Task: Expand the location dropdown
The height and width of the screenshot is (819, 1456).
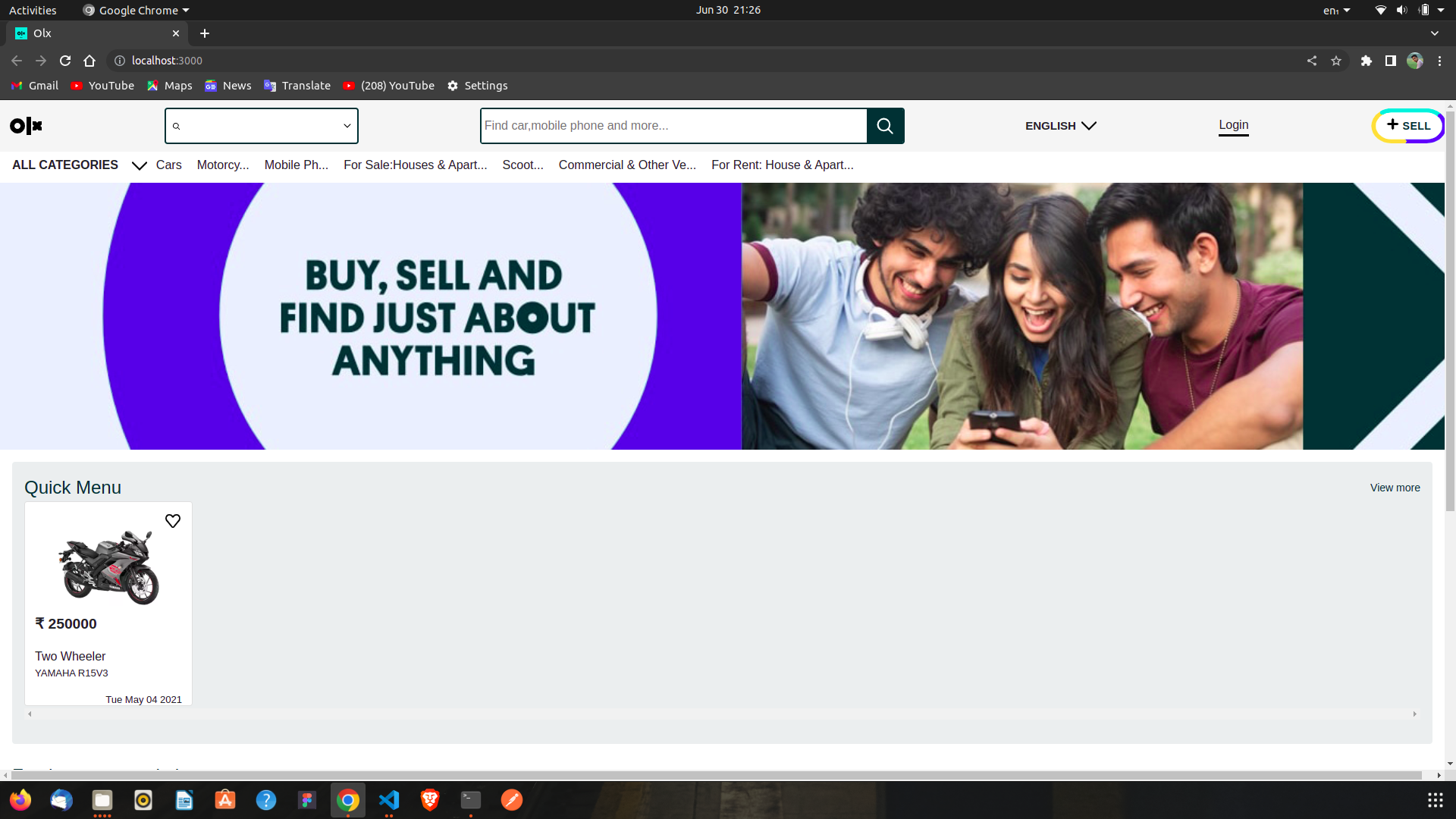Action: tap(347, 126)
